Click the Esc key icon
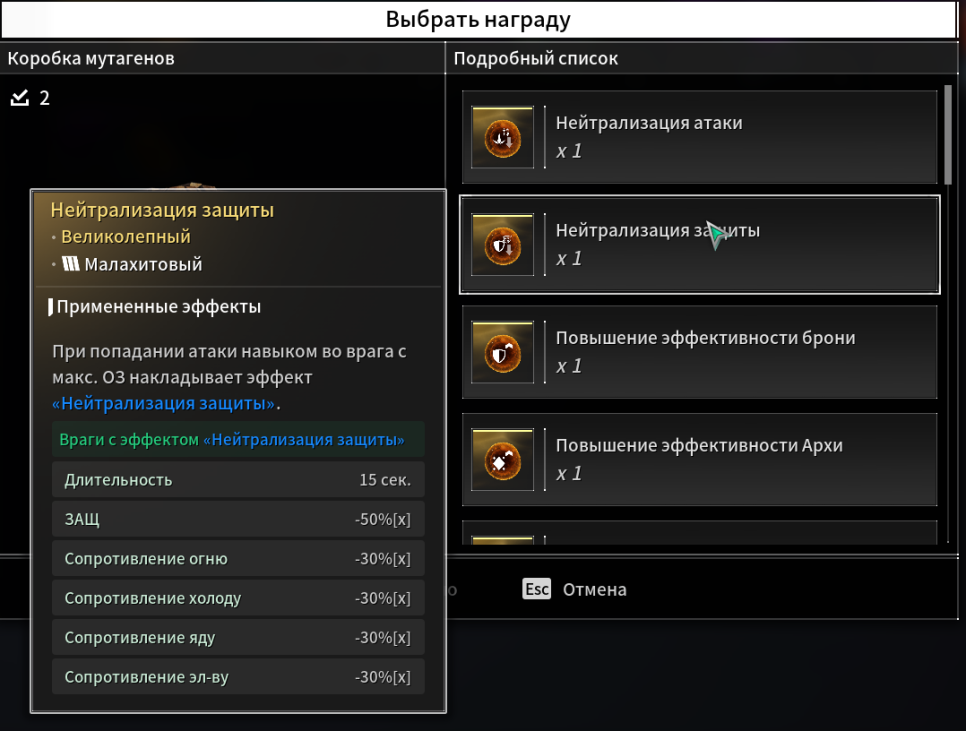966x731 pixels. click(x=537, y=589)
